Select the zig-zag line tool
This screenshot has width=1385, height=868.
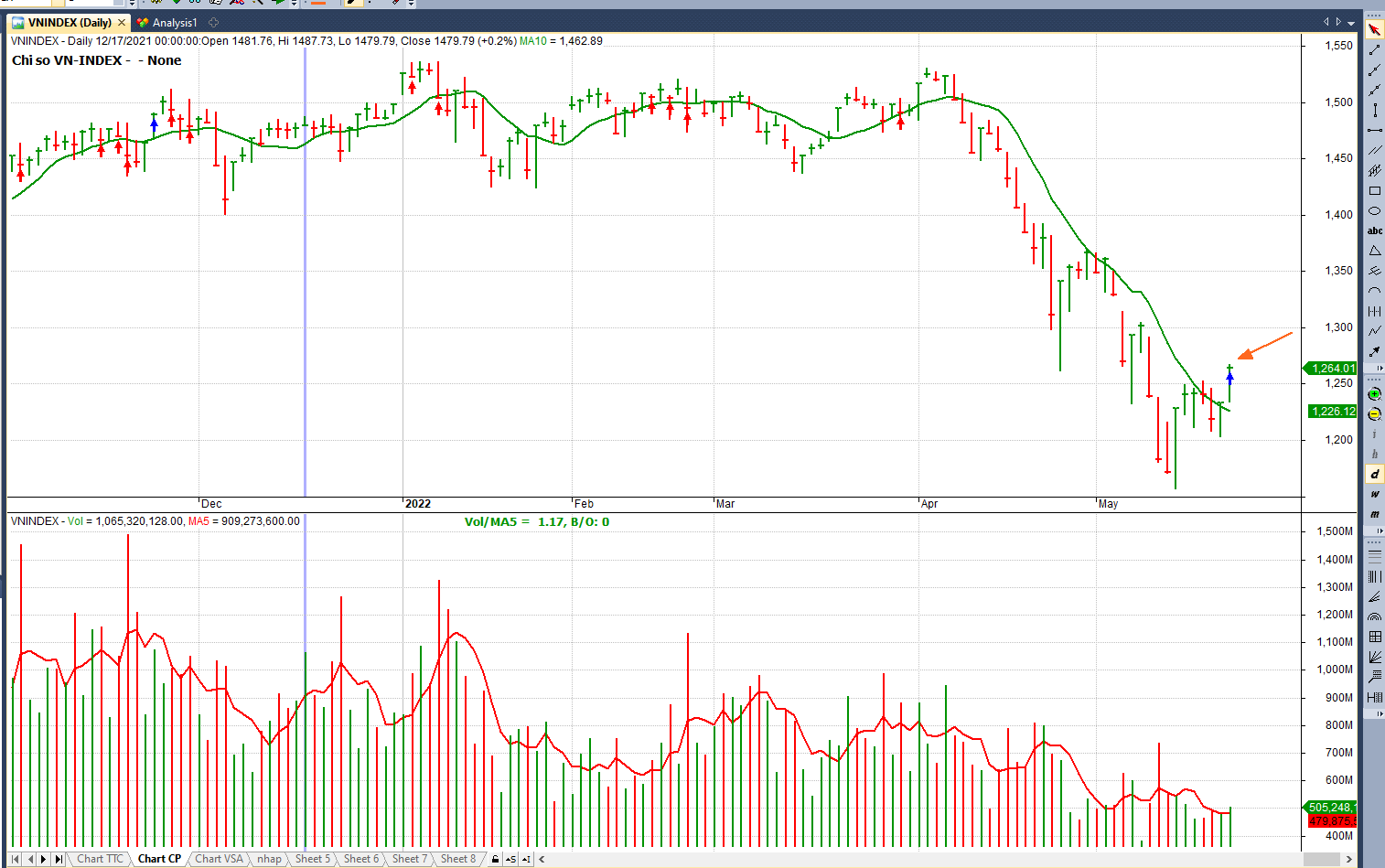point(1374,332)
